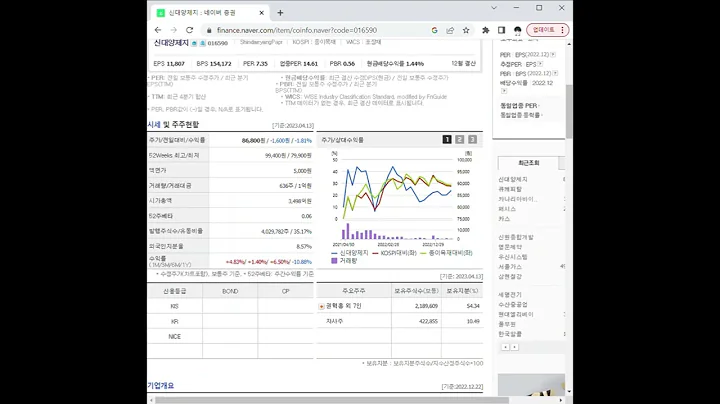Expand the 권혁홍 외 7인 shareholder row
The image size is (720, 404).
click(x=321, y=306)
